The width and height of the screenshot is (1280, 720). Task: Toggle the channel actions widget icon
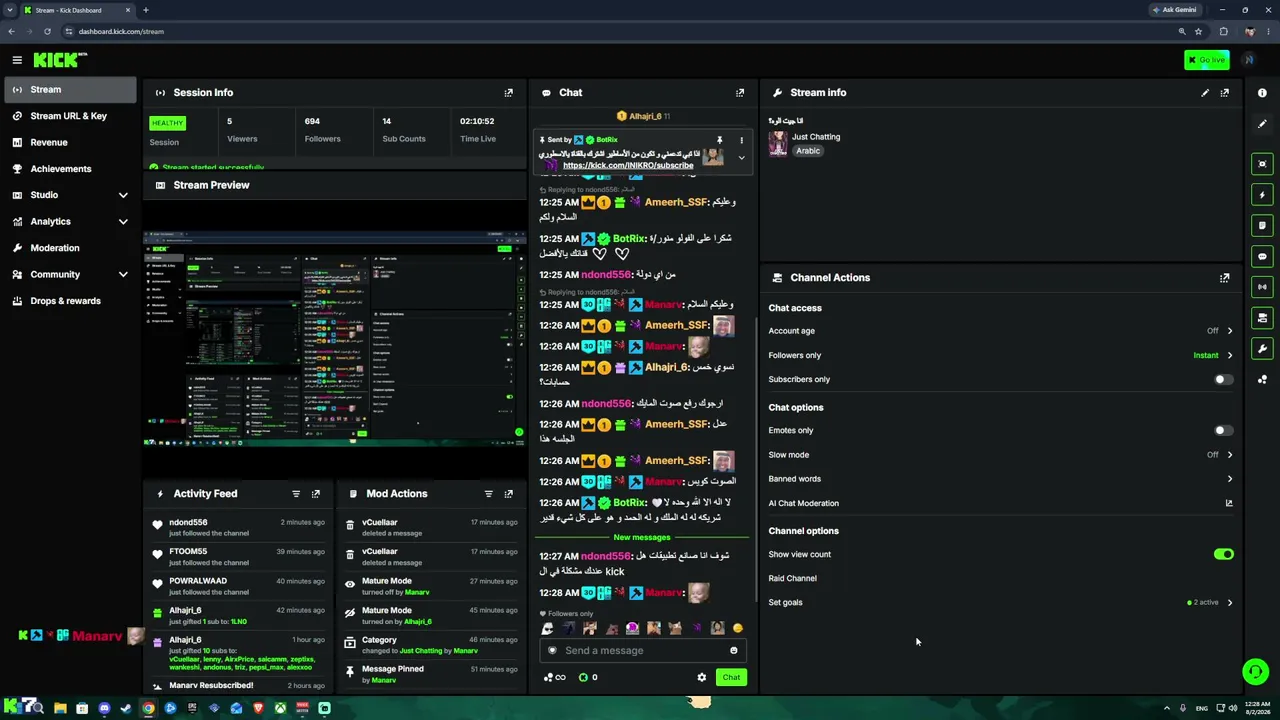(1262, 318)
